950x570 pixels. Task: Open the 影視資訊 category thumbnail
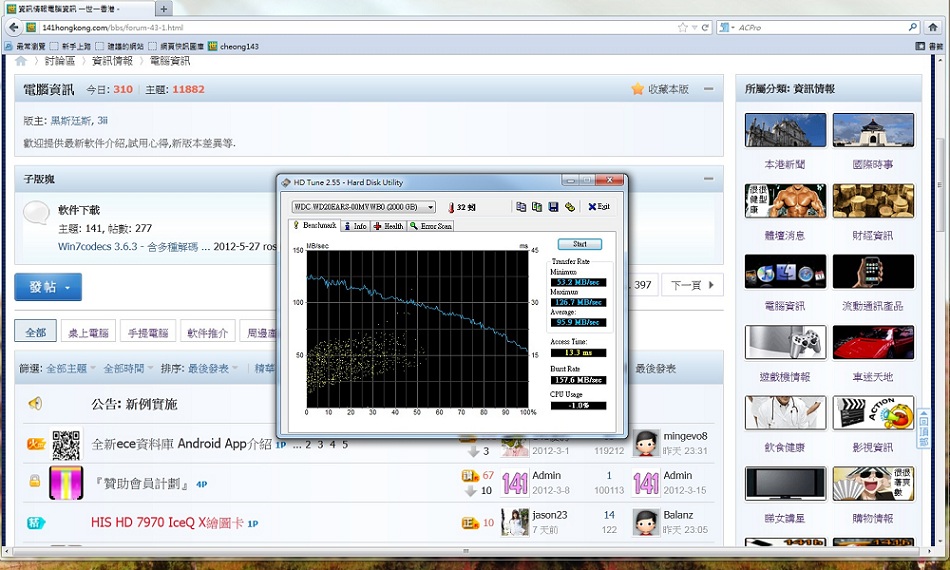[873, 413]
